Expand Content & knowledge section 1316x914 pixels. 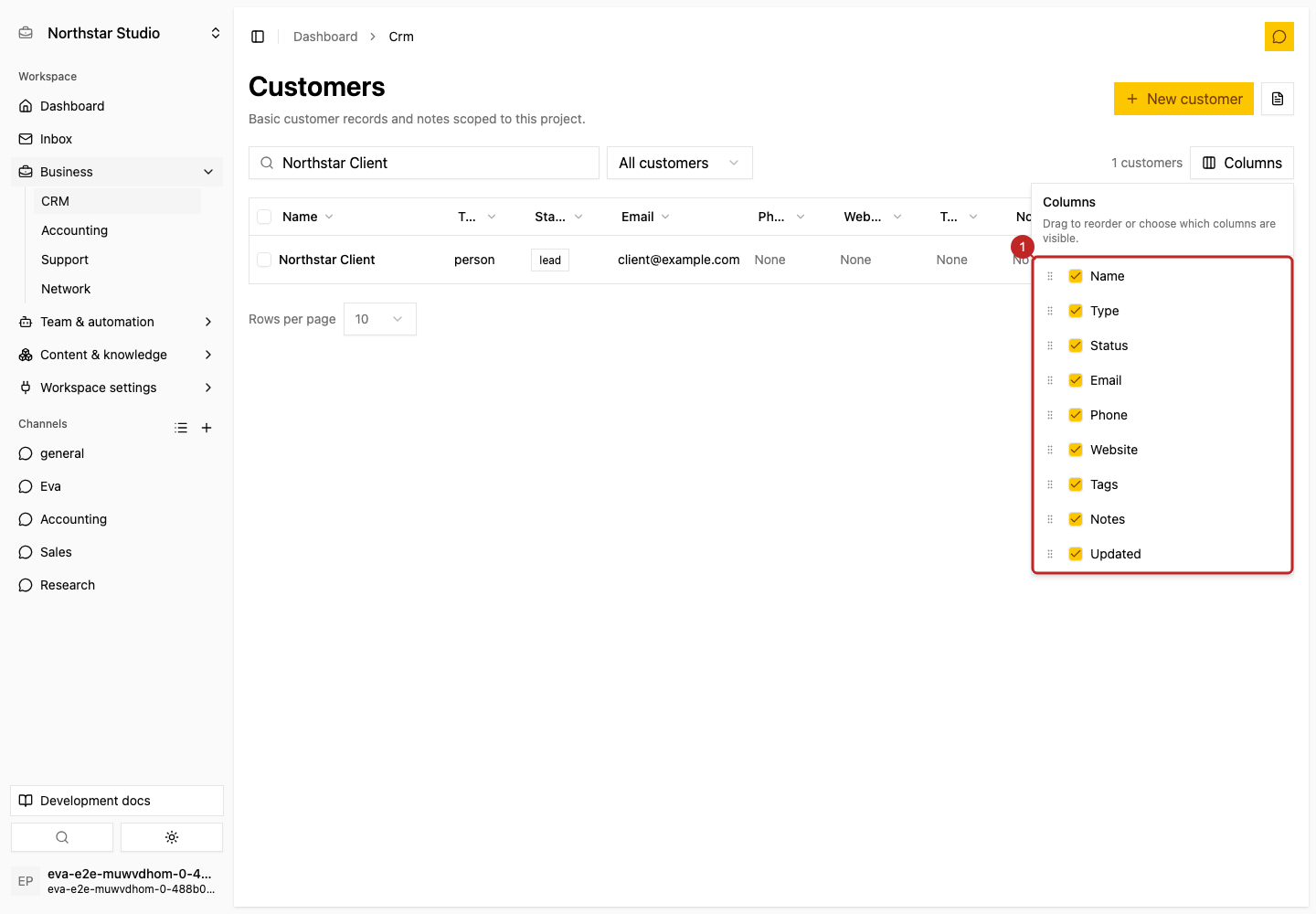tap(117, 355)
